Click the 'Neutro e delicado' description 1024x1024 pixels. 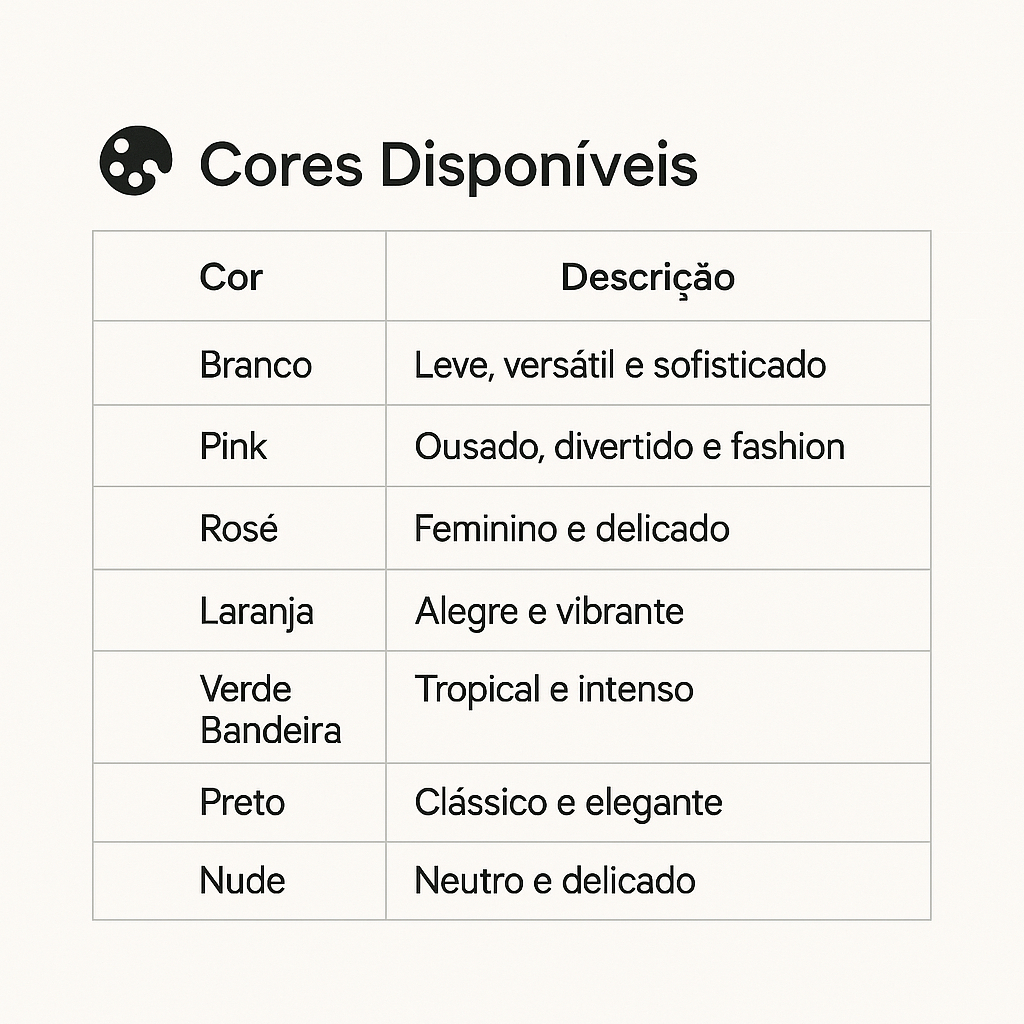coord(555,881)
